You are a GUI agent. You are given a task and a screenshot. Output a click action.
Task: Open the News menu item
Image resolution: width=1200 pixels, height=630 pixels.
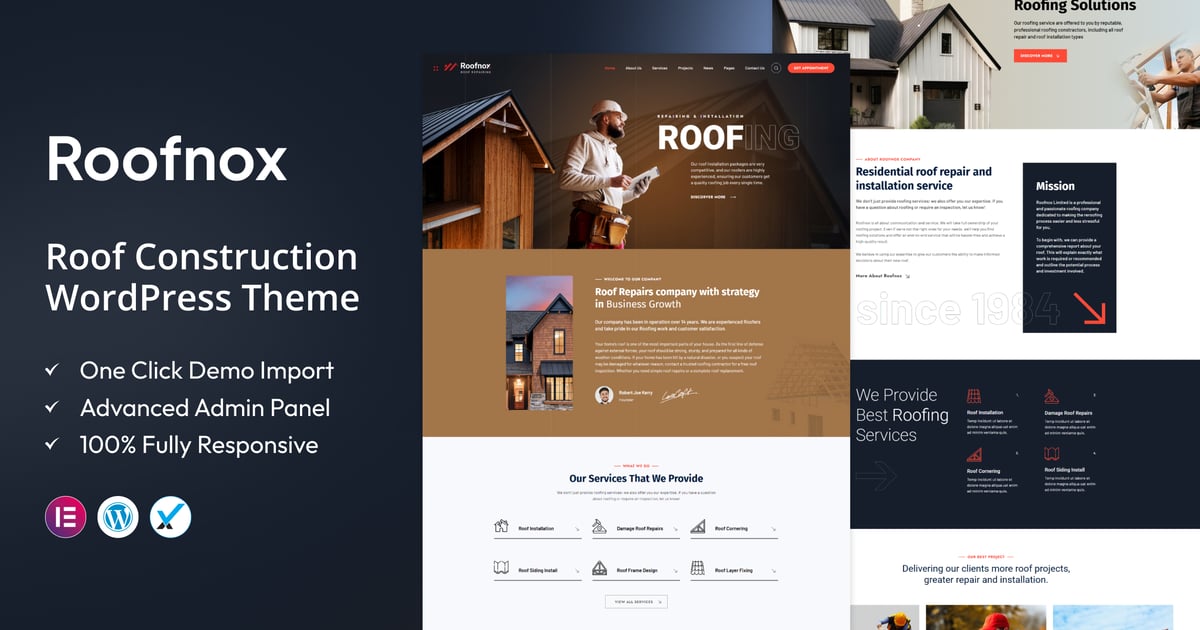708,68
